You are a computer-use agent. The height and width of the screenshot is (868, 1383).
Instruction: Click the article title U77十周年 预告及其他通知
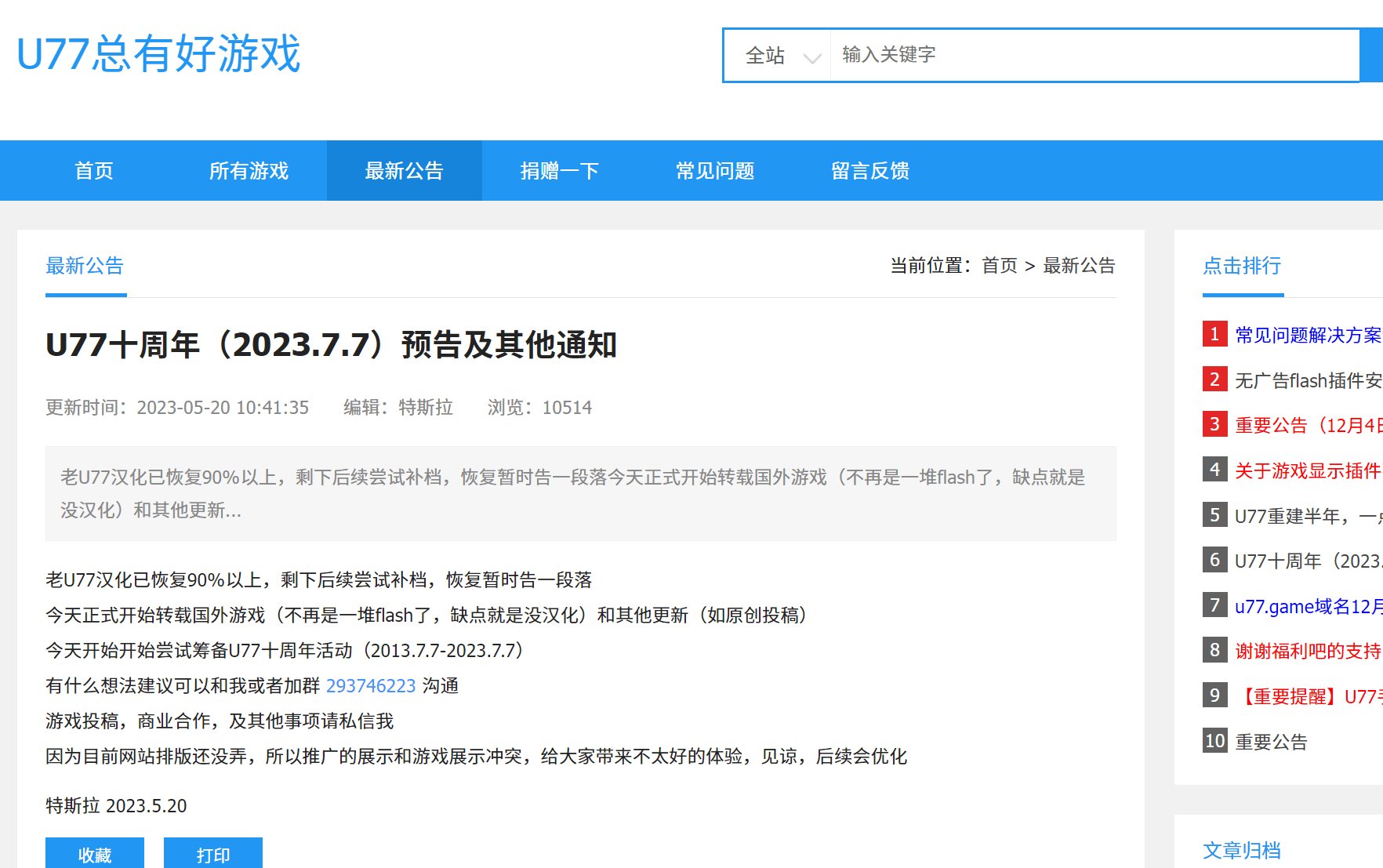tap(332, 345)
